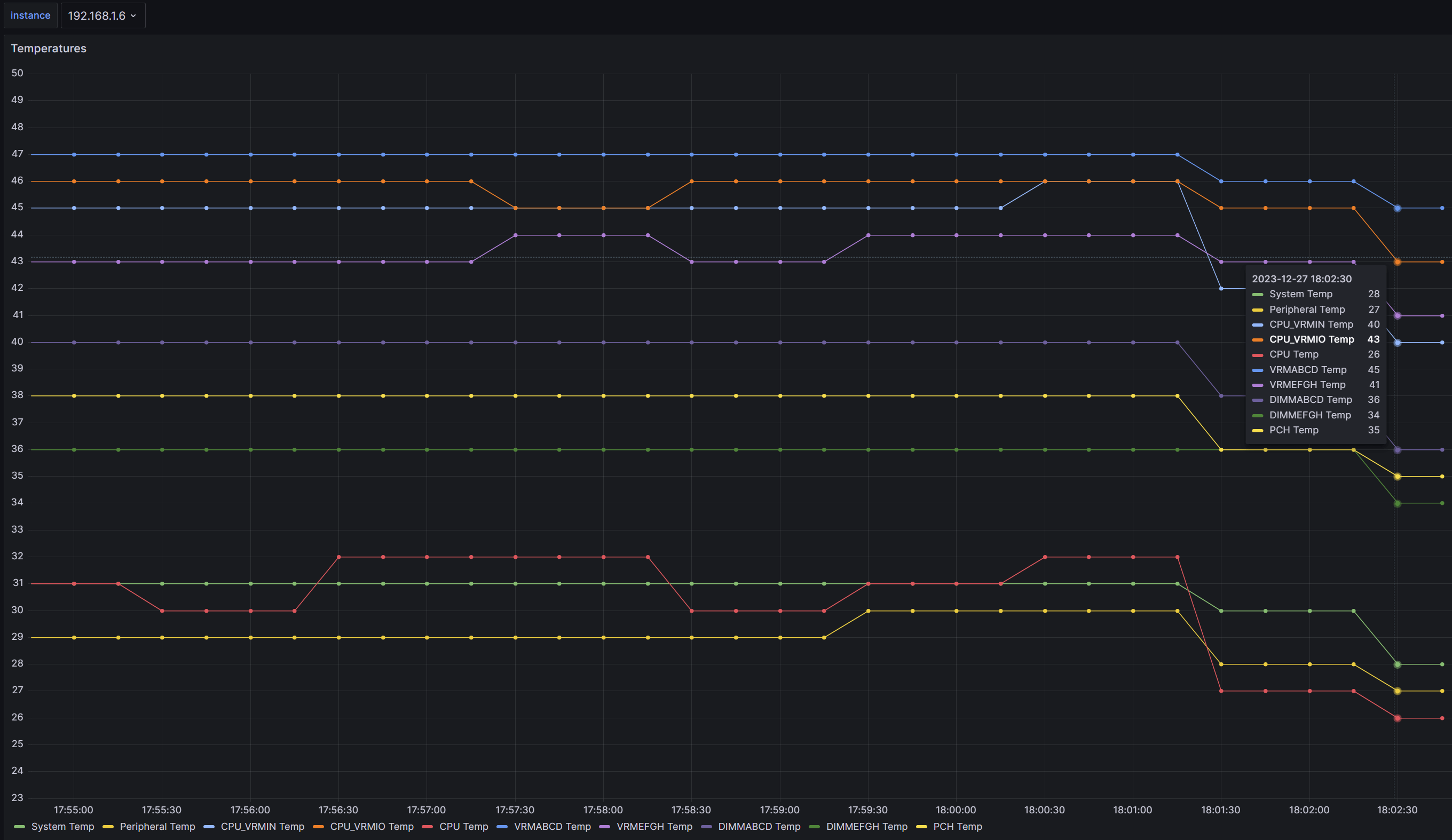Isolate CPU_VRMIO Temp legend entry
The width and height of the screenshot is (1452, 840).
(x=372, y=826)
